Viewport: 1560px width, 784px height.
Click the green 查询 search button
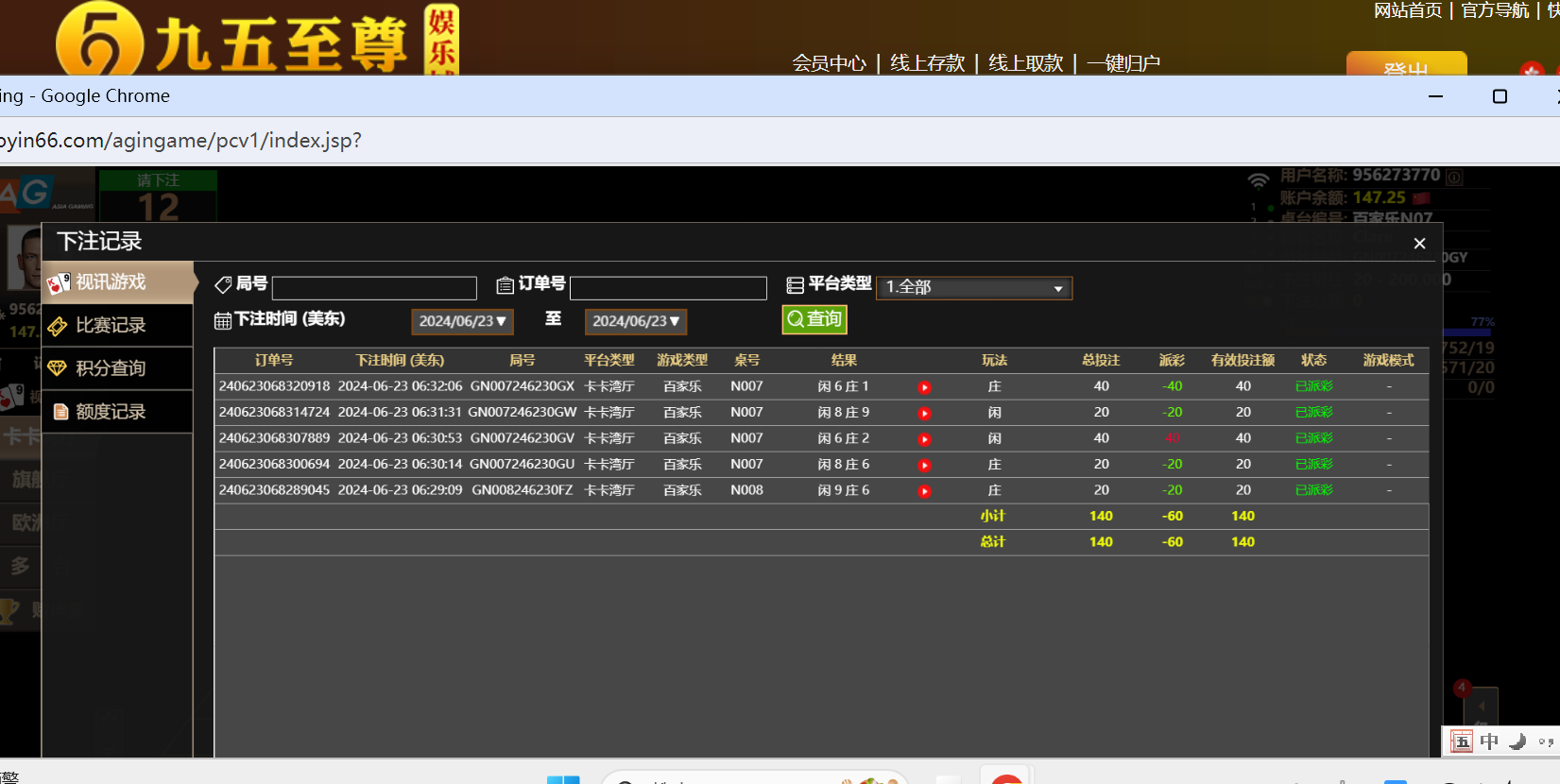(814, 319)
